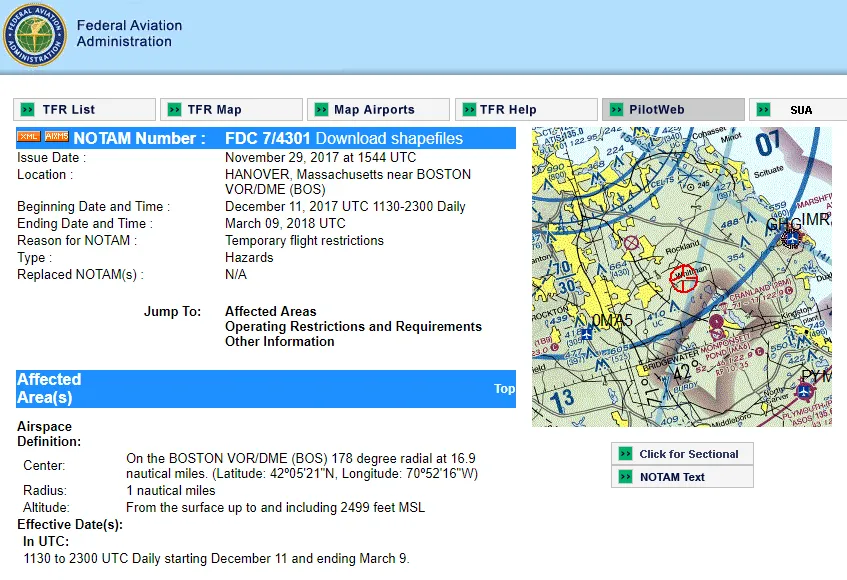Click the FAA seal logo
This screenshot has height=580, width=847.
pyautogui.click(x=35, y=34)
